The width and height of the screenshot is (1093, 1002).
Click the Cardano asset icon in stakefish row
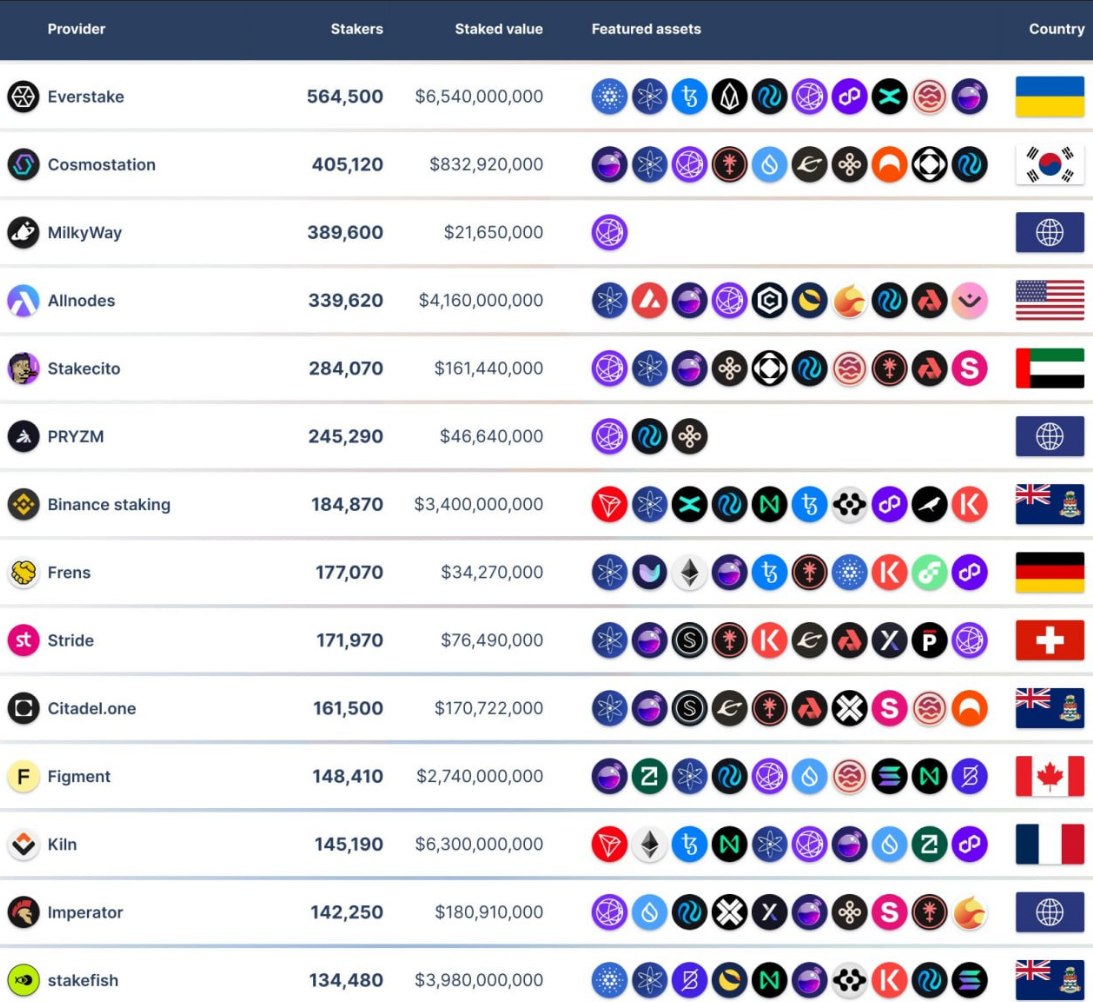click(x=609, y=980)
